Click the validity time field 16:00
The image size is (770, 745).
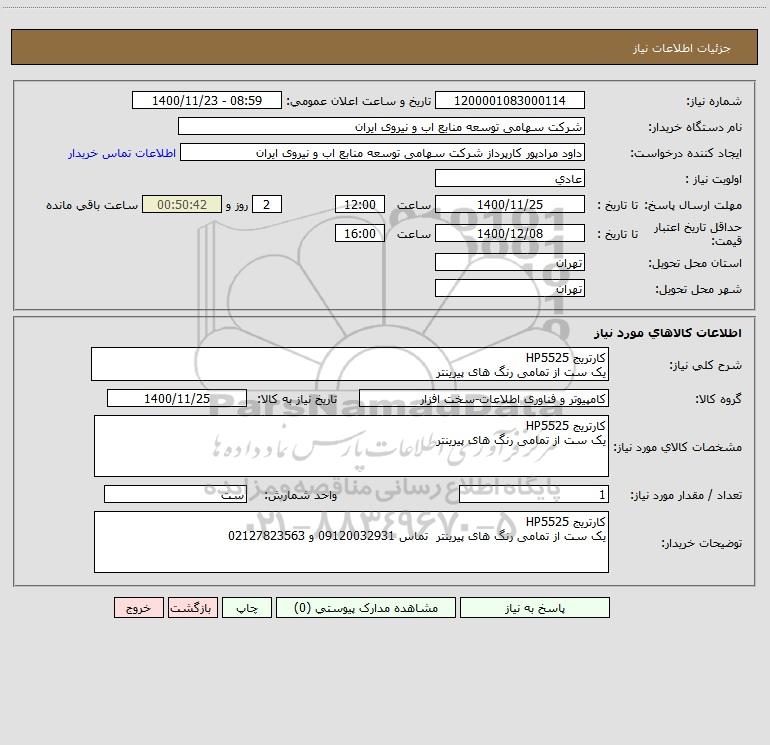[x=359, y=233]
